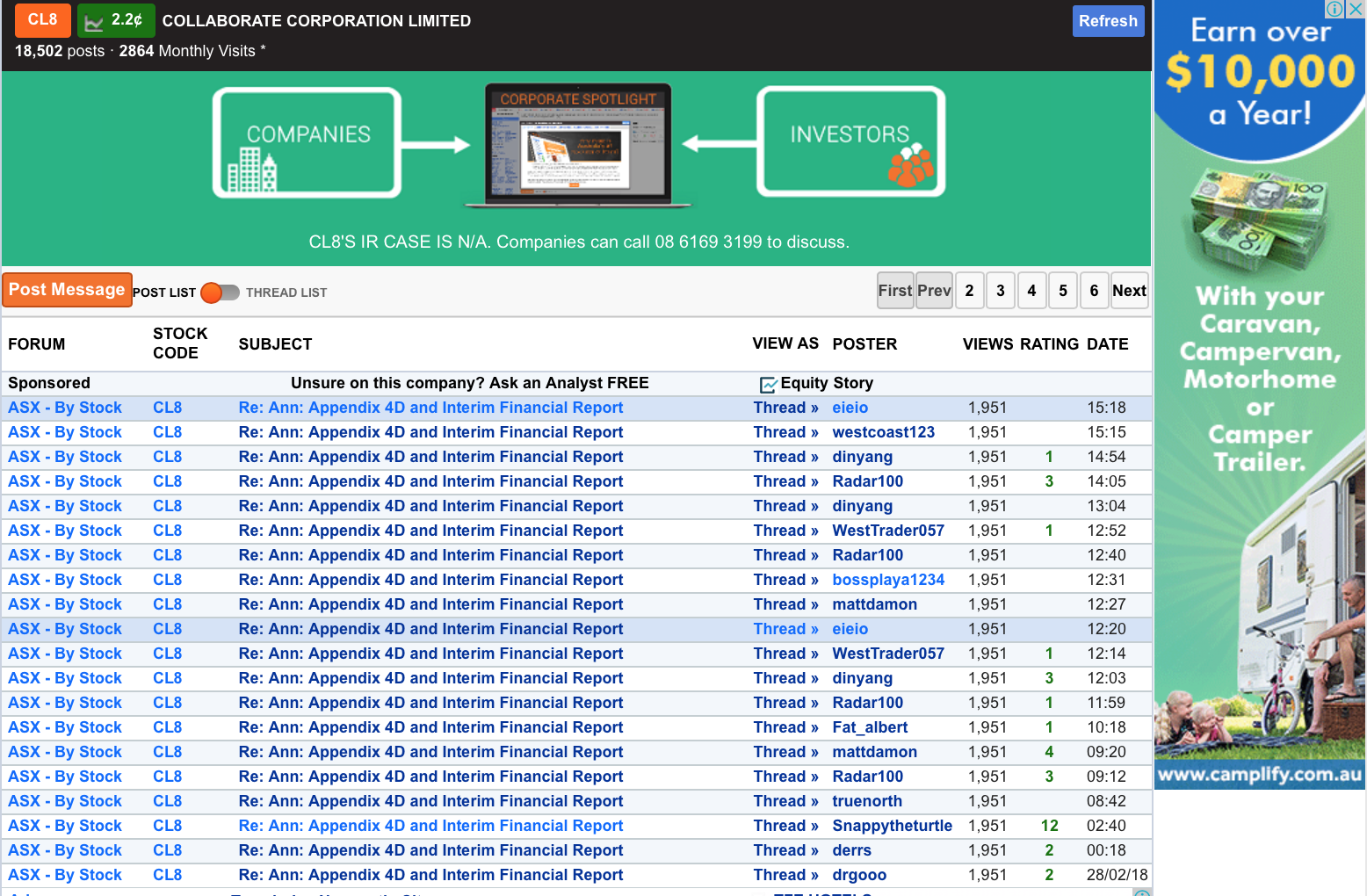Click the Refresh button

[x=1108, y=21]
